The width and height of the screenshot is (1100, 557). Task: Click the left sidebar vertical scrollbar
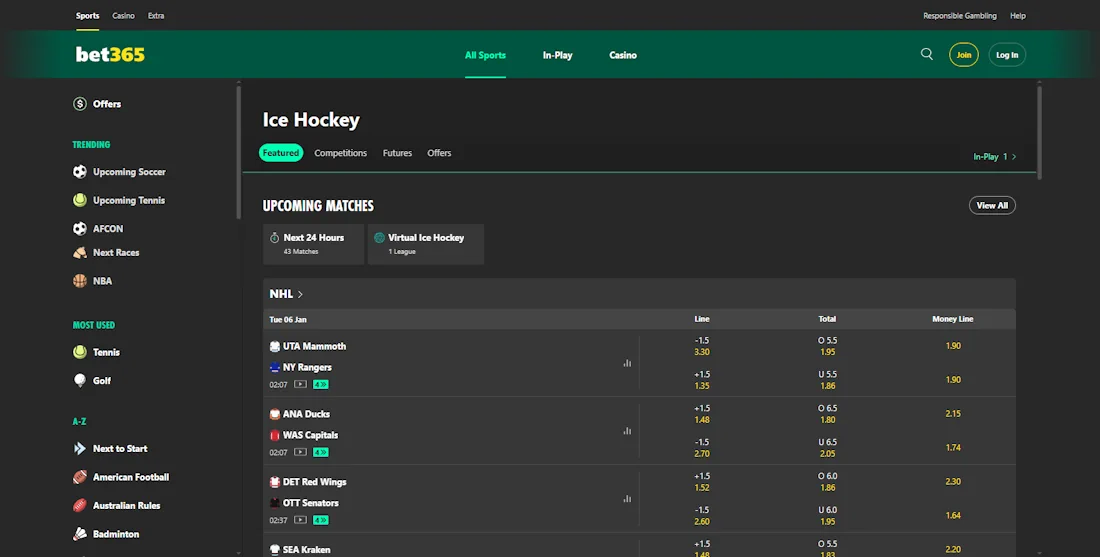coord(239,152)
